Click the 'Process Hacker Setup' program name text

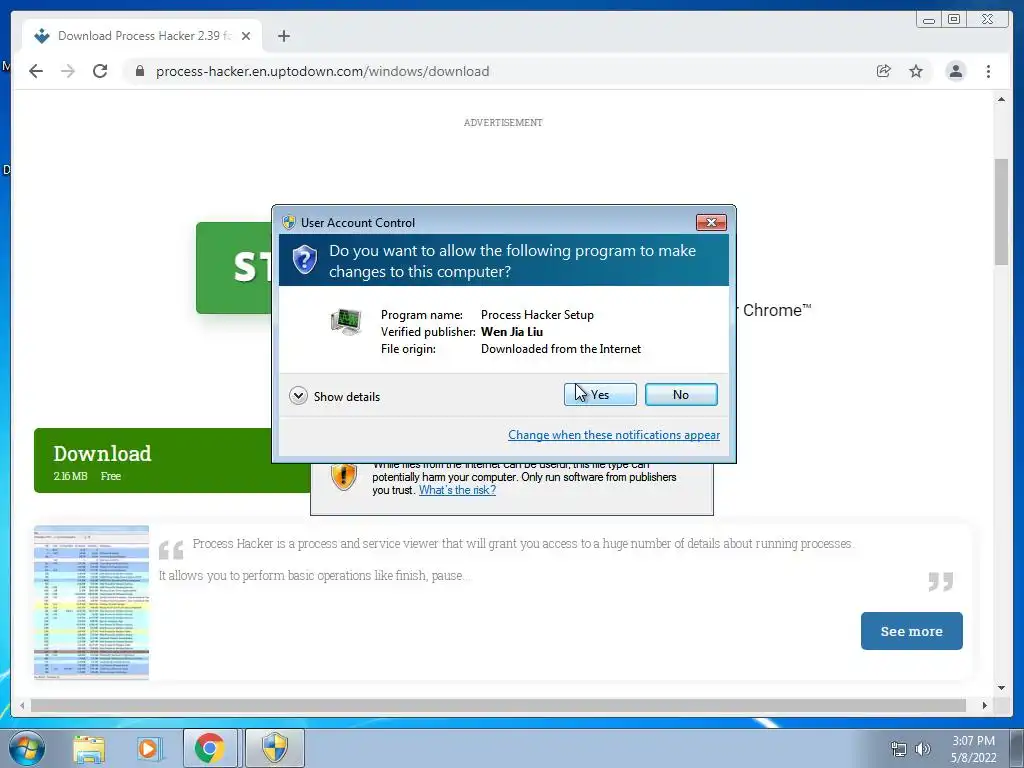(x=537, y=315)
